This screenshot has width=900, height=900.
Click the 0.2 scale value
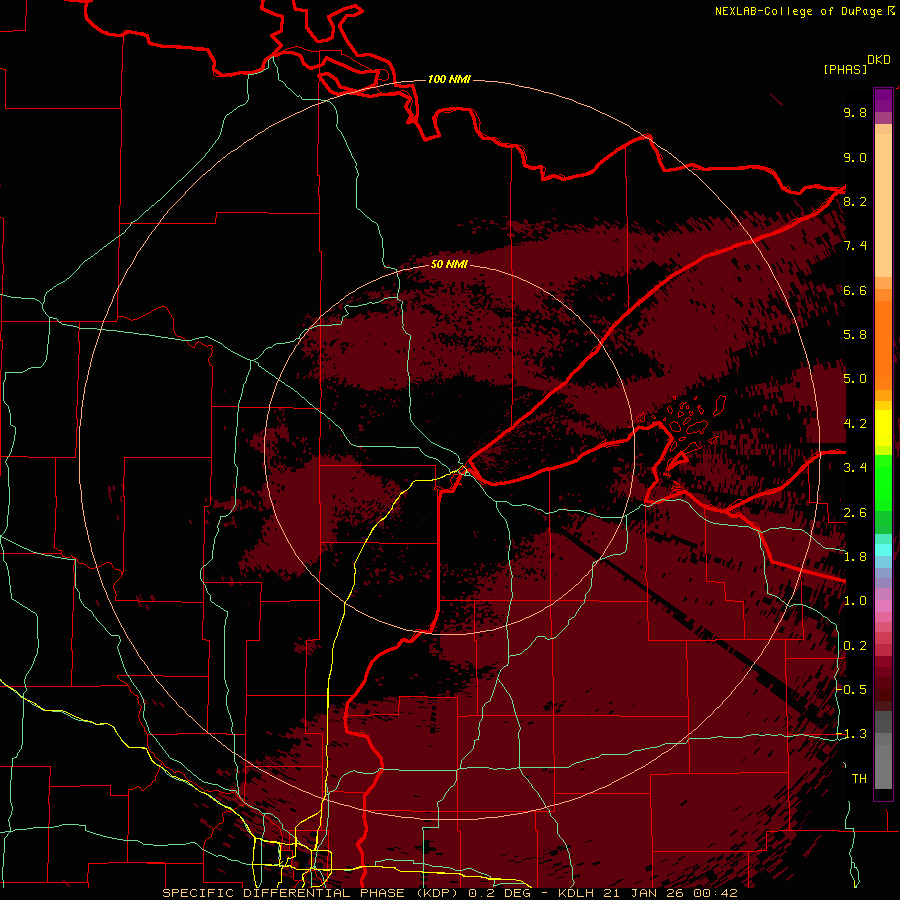855,646
